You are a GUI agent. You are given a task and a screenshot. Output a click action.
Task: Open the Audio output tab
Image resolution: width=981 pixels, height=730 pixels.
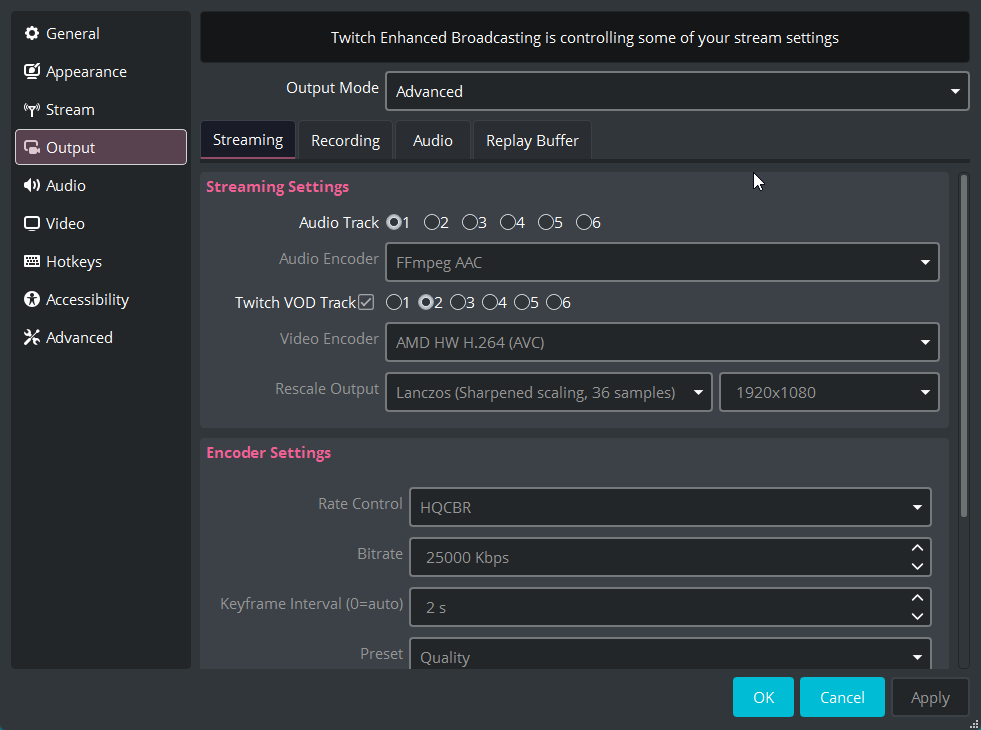[432, 140]
